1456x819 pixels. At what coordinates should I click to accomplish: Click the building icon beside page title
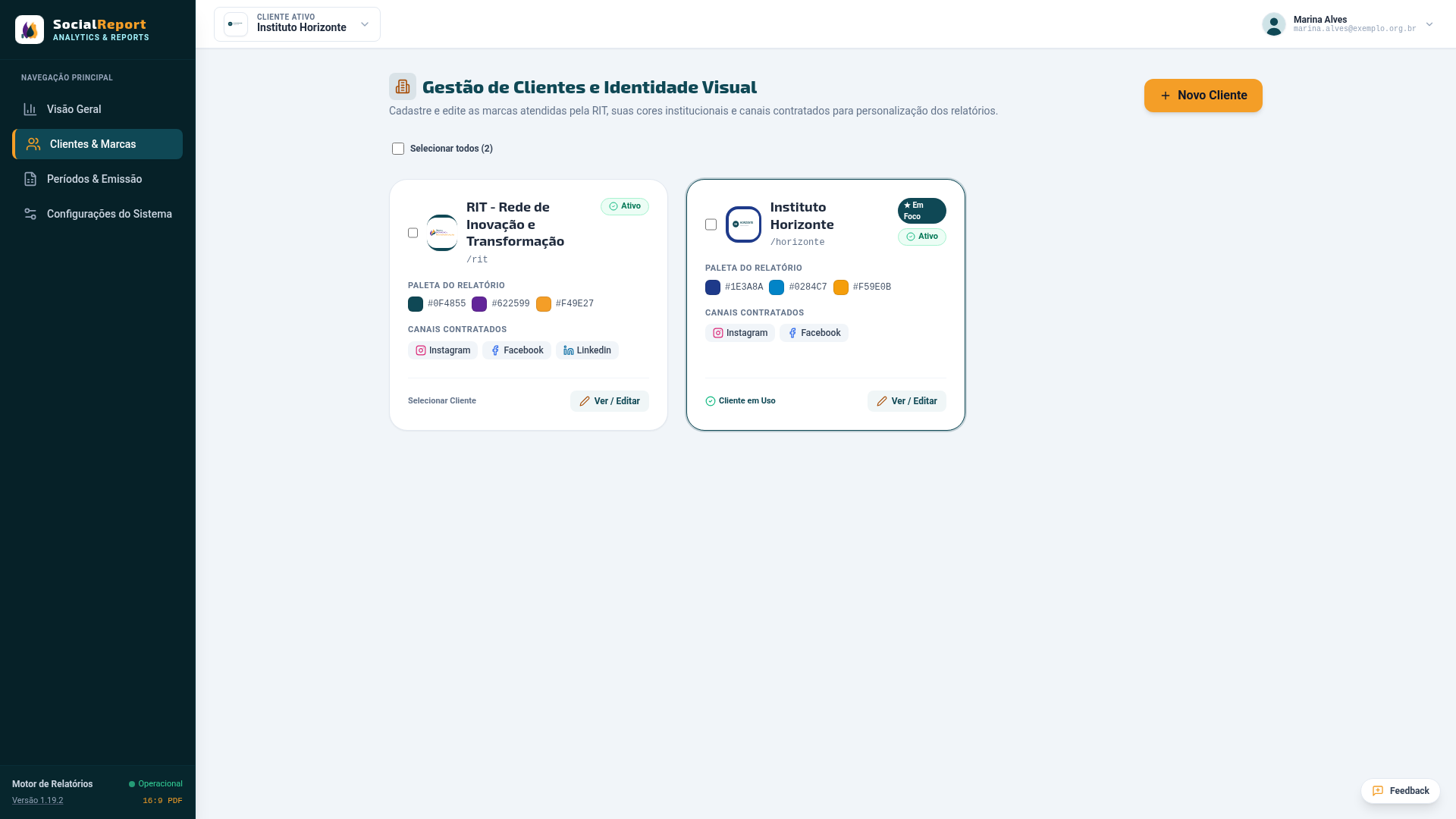[403, 87]
